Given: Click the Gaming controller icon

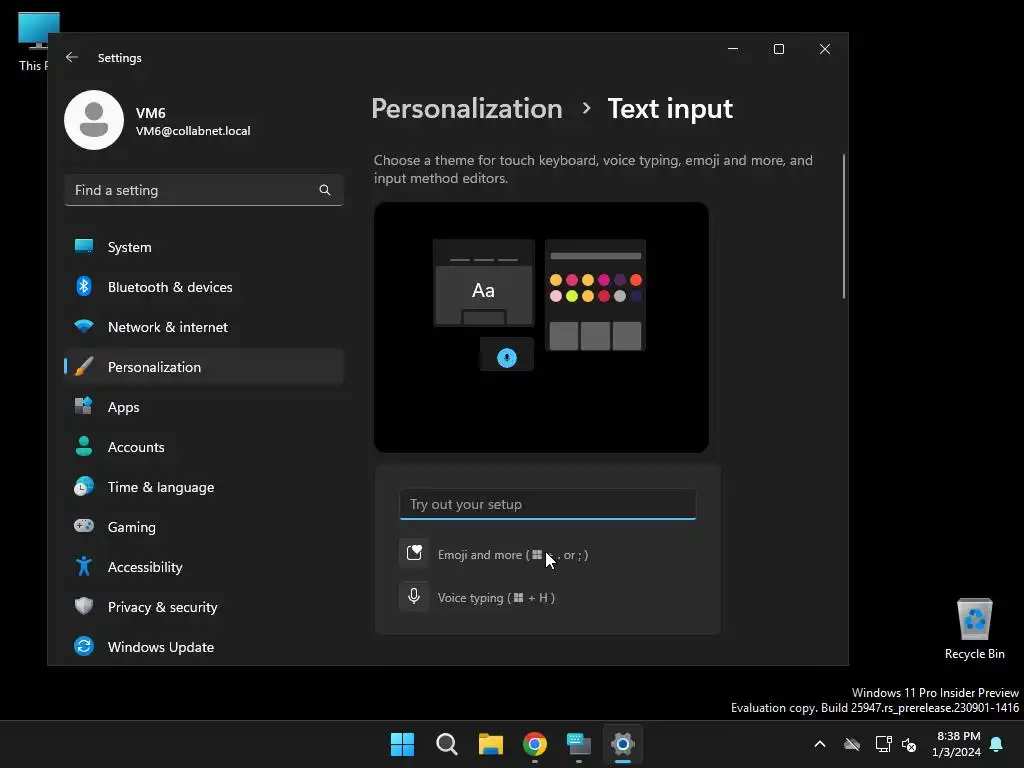Looking at the screenshot, I should tap(84, 526).
